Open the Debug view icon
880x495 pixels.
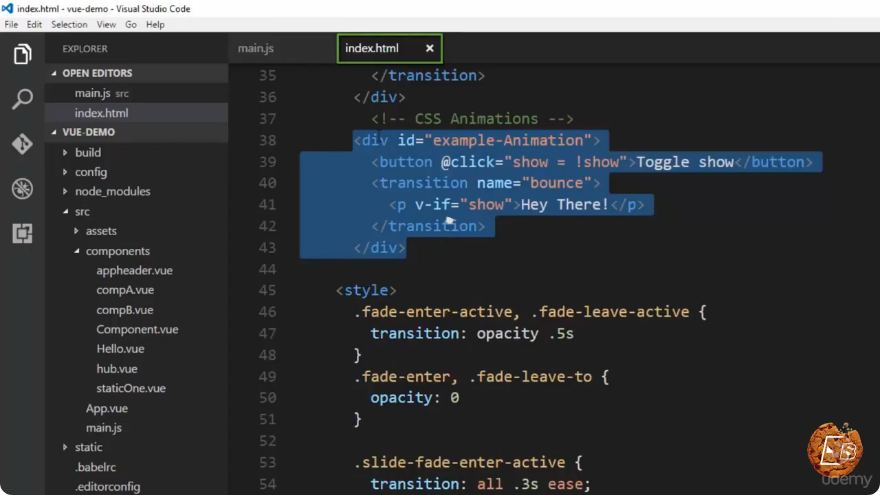pos(22,189)
